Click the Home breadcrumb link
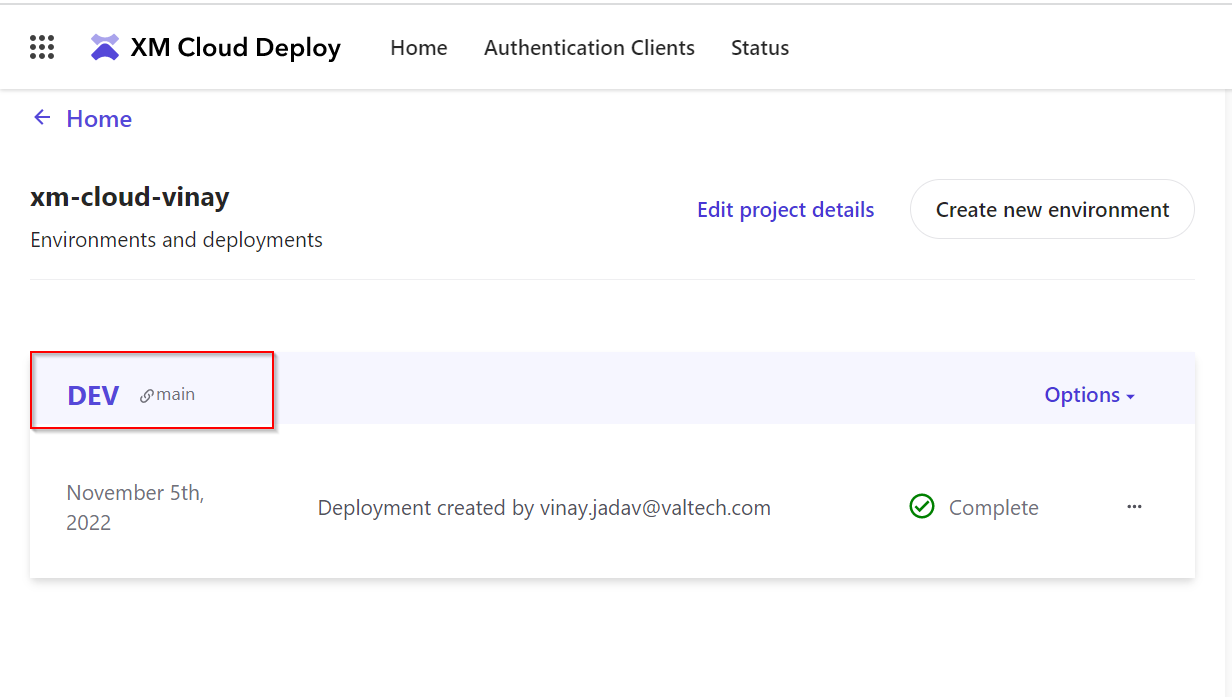 pos(99,119)
